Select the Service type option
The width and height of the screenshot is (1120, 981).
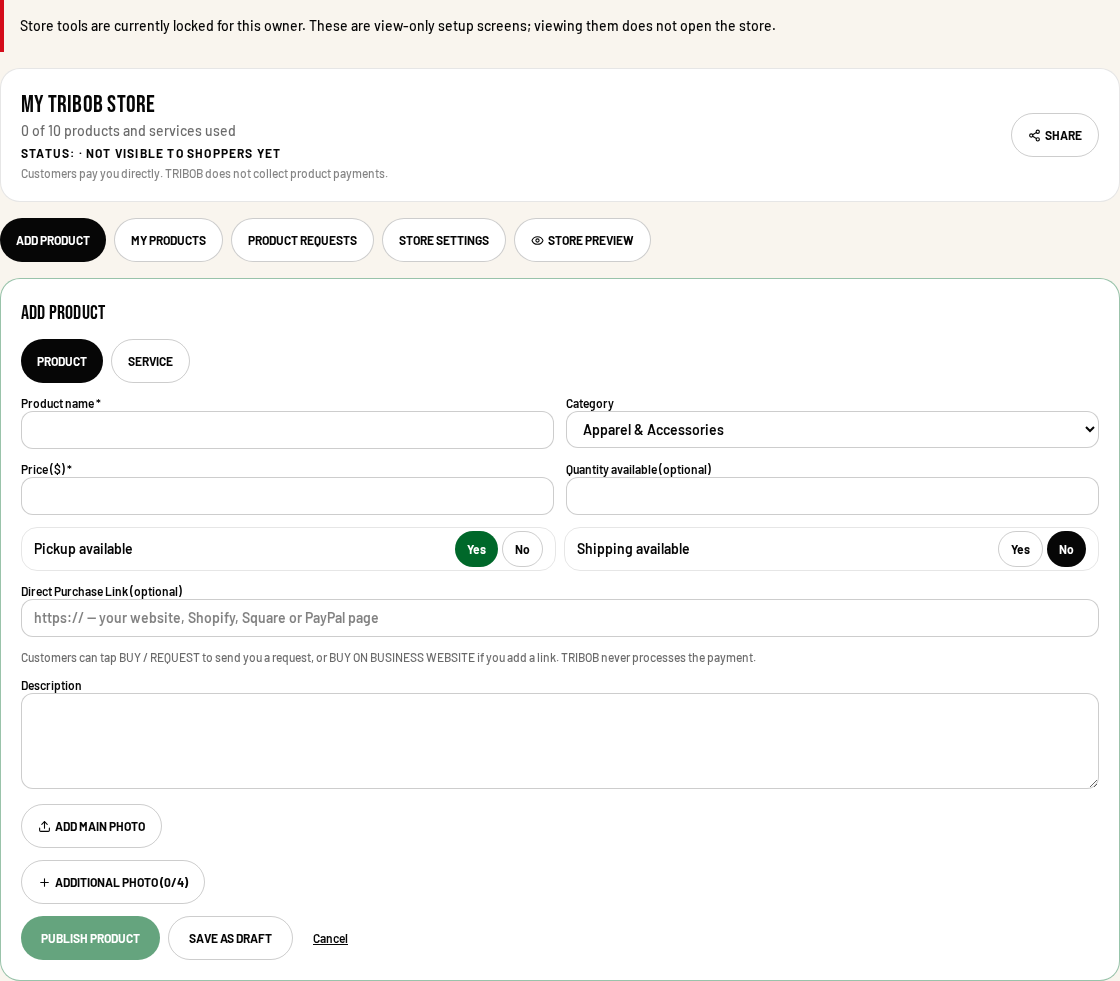tap(150, 362)
